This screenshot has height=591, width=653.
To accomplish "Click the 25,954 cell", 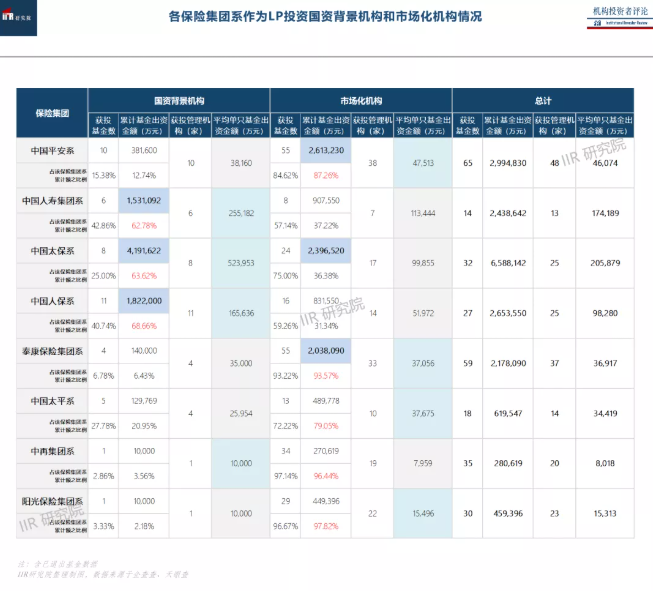I will pos(241,414).
